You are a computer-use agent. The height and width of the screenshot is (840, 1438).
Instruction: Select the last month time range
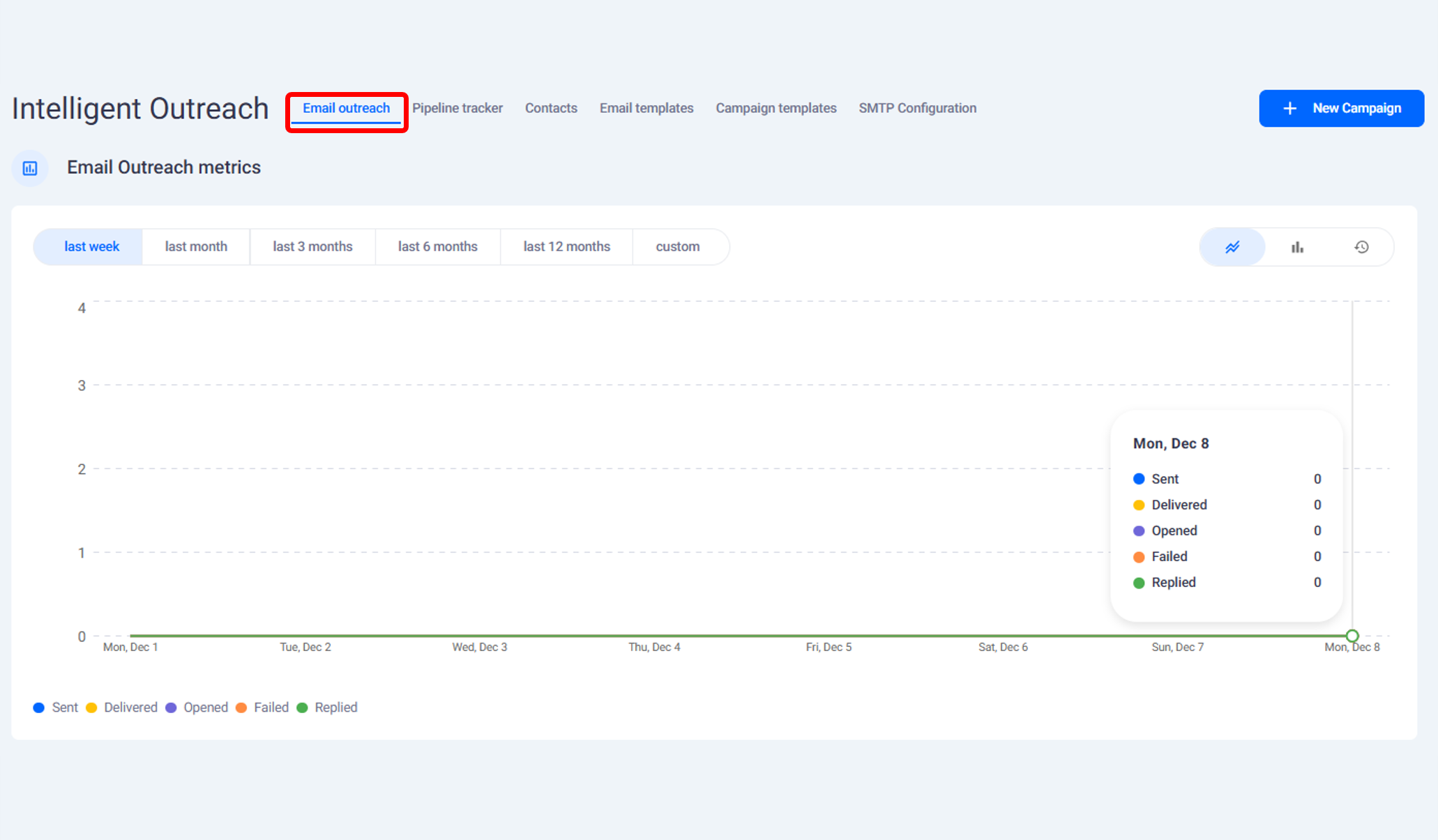pyautogui.click(x=196, y=247)
